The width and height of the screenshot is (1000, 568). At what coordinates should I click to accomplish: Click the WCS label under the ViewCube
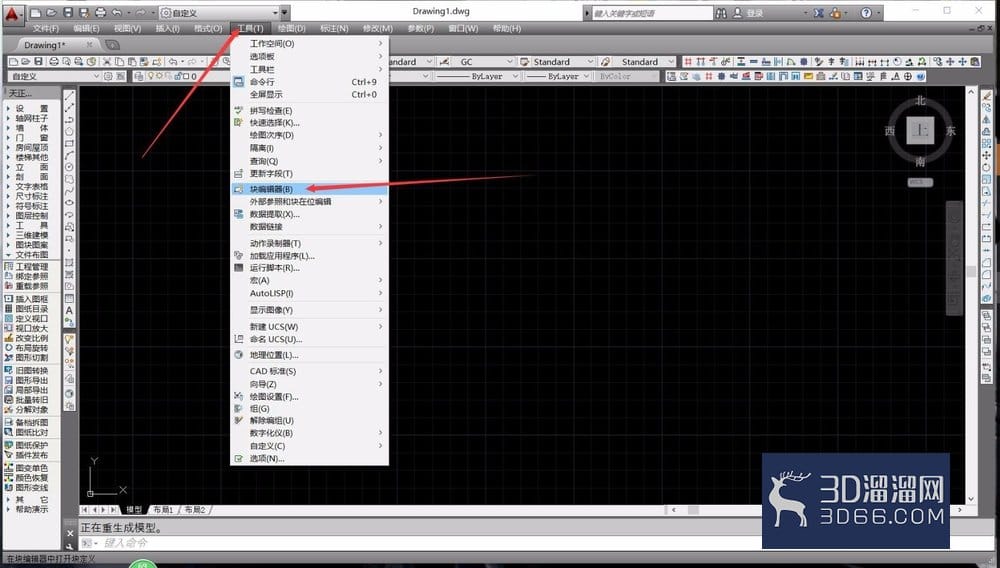click(x=920, y=182)
